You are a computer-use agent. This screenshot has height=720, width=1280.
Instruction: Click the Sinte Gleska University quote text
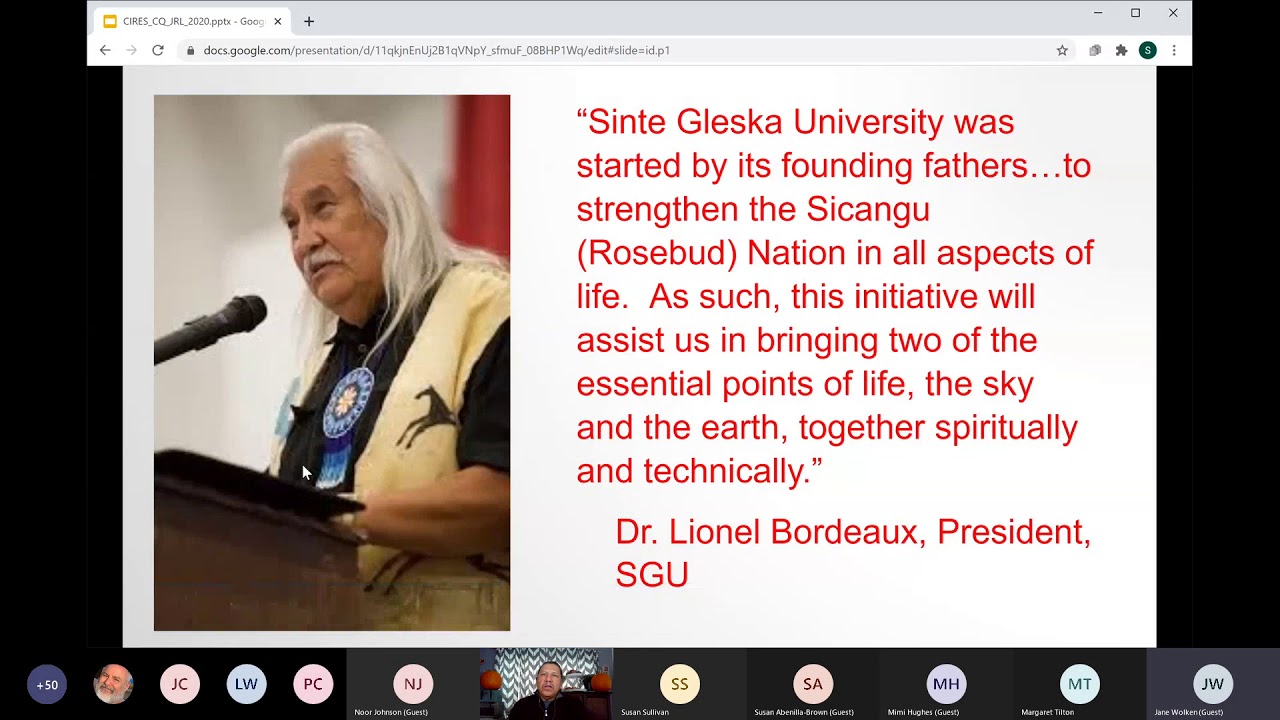coord(835,296)
